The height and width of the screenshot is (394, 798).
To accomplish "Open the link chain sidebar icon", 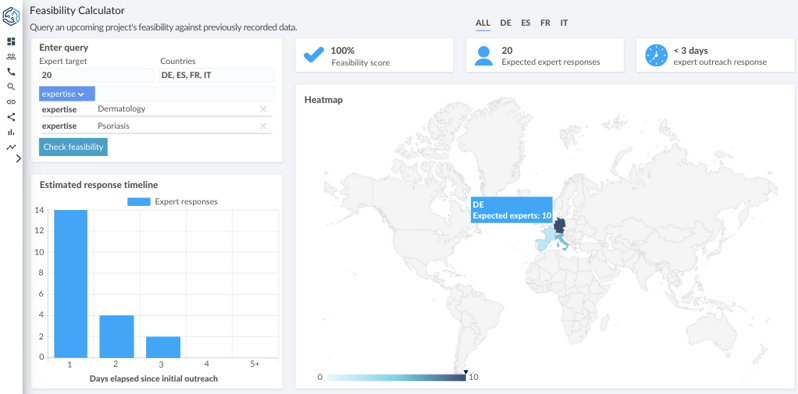I will tap(11, 102).
